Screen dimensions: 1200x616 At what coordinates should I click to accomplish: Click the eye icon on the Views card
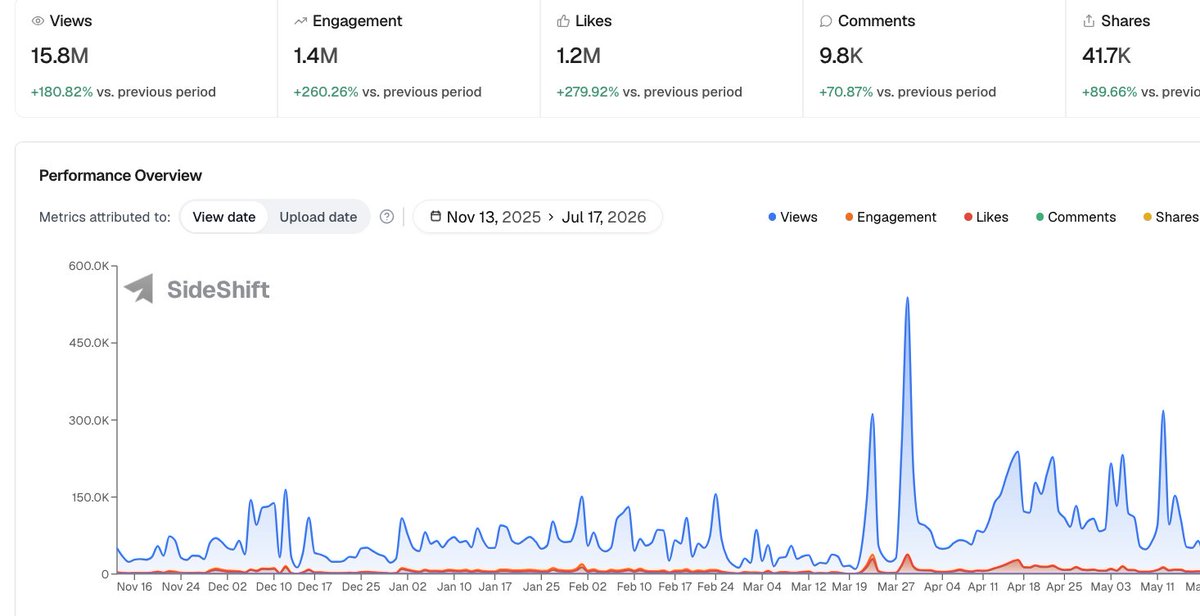(38, 21)
